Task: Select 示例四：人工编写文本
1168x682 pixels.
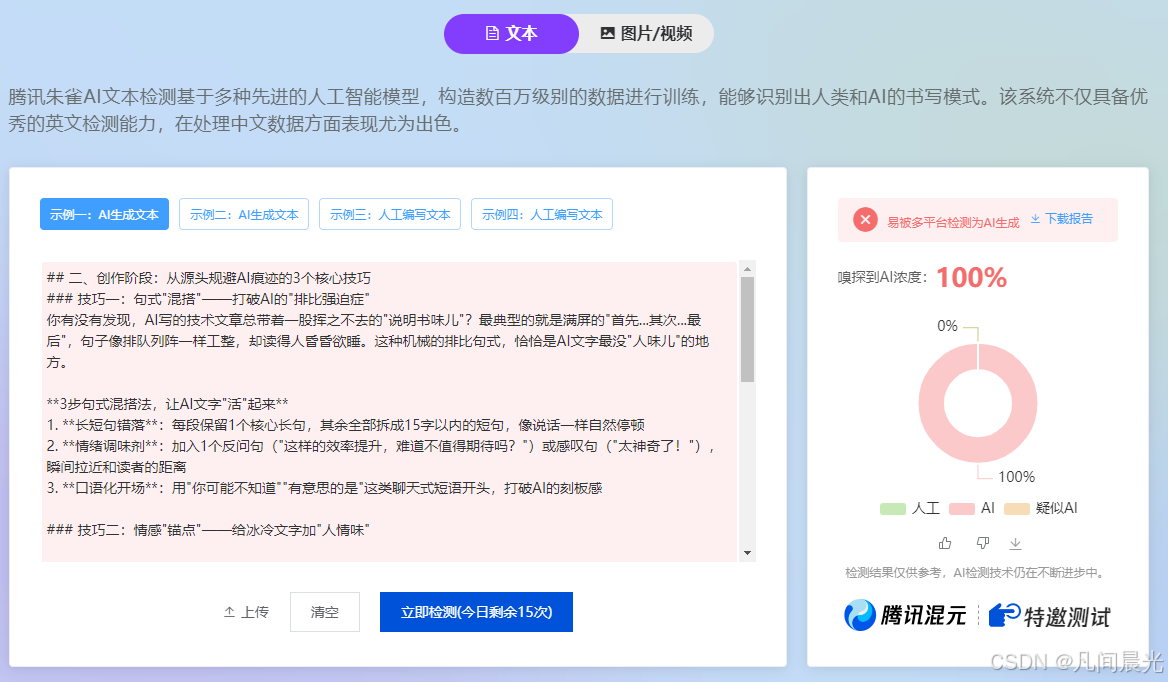Action: [x=542, y=214]
